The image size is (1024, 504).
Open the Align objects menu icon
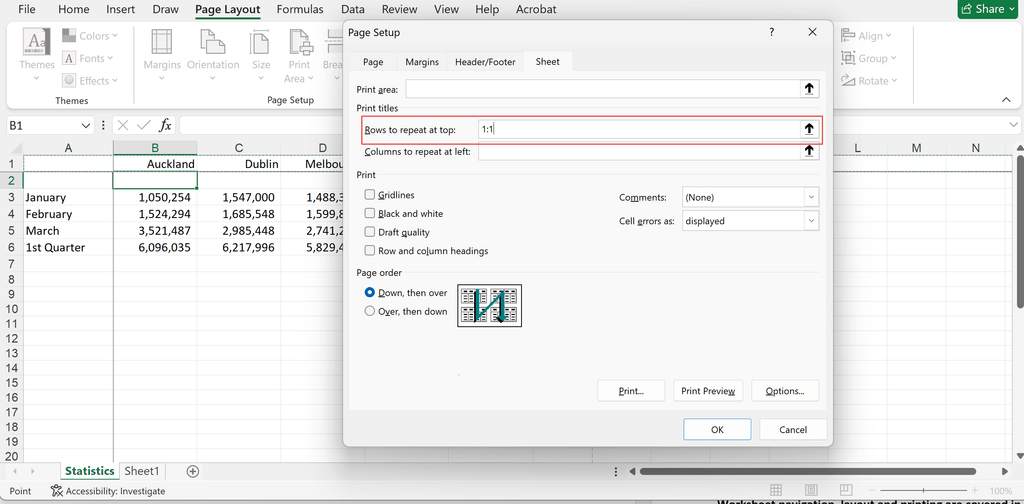pos(848,36)
